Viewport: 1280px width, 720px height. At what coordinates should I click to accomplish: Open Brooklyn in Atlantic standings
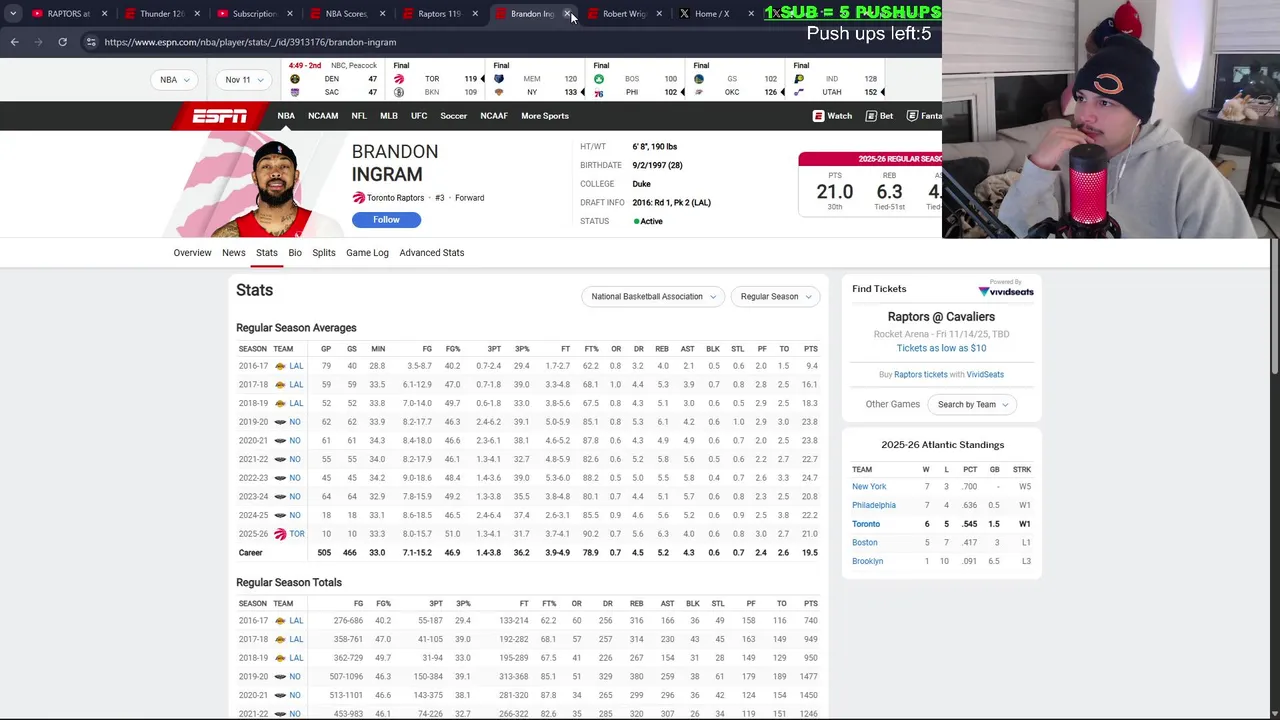point(868,562)
